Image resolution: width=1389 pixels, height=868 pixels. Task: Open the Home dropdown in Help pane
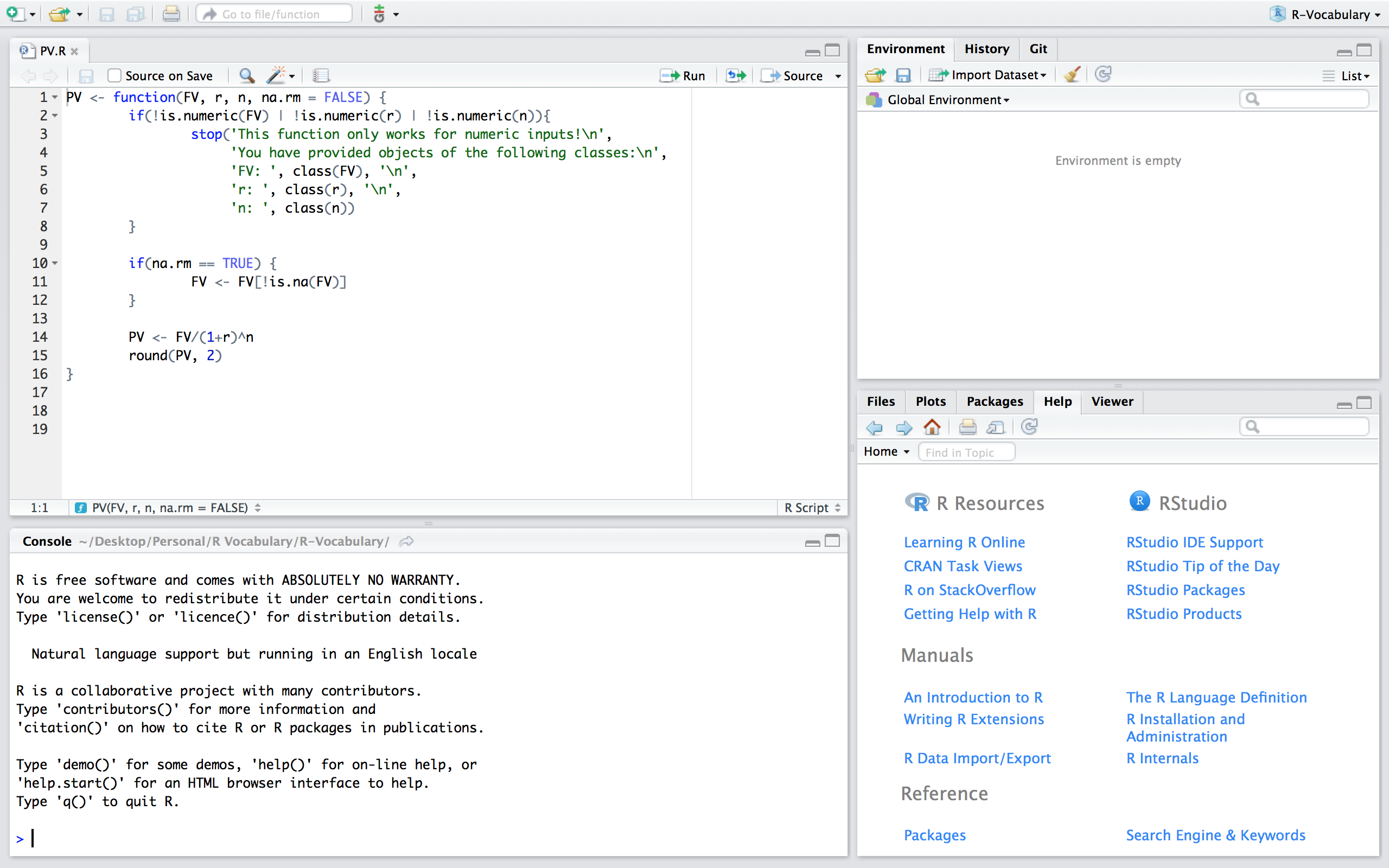pos(887,452)
